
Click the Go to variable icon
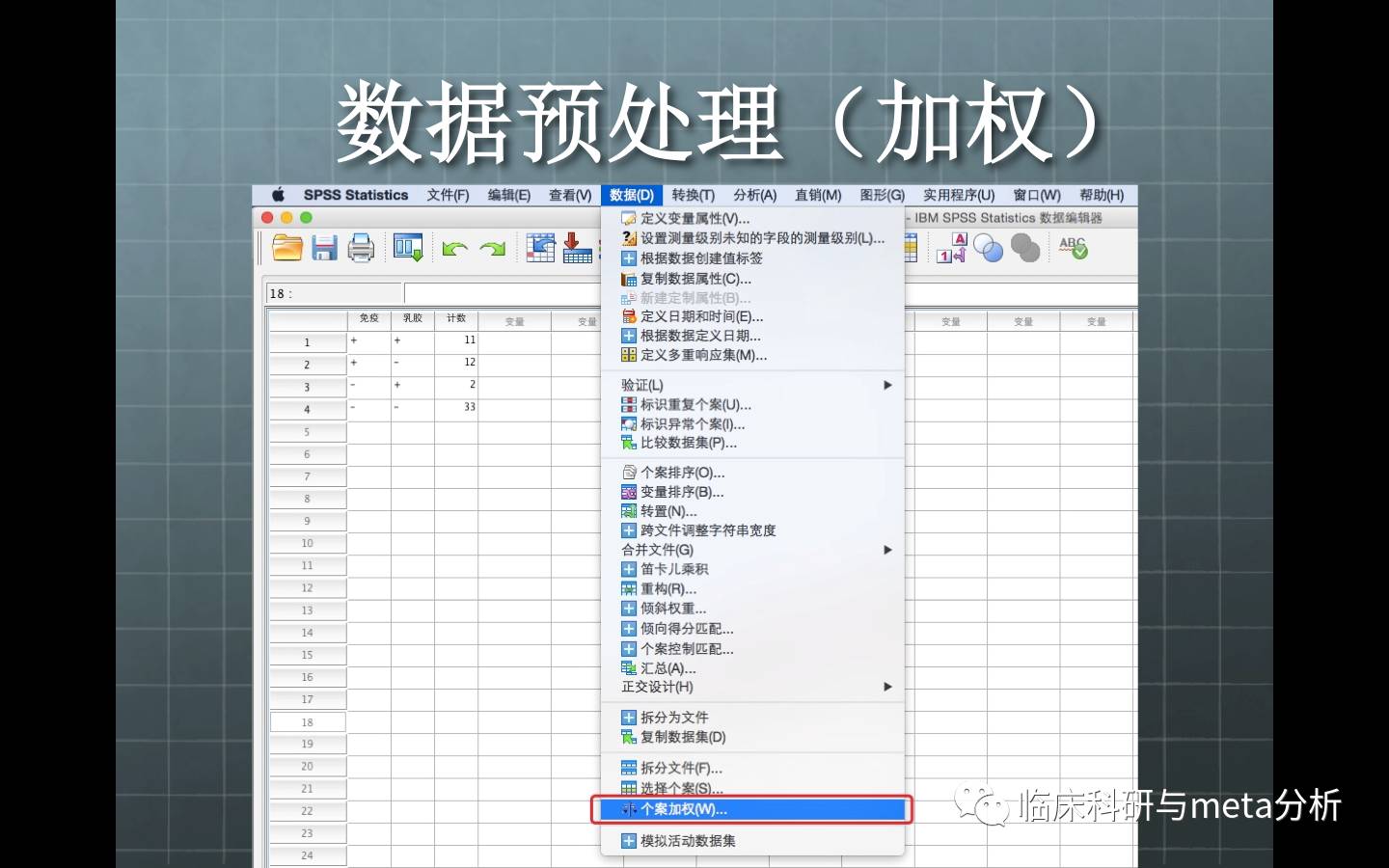pos(577,248)
